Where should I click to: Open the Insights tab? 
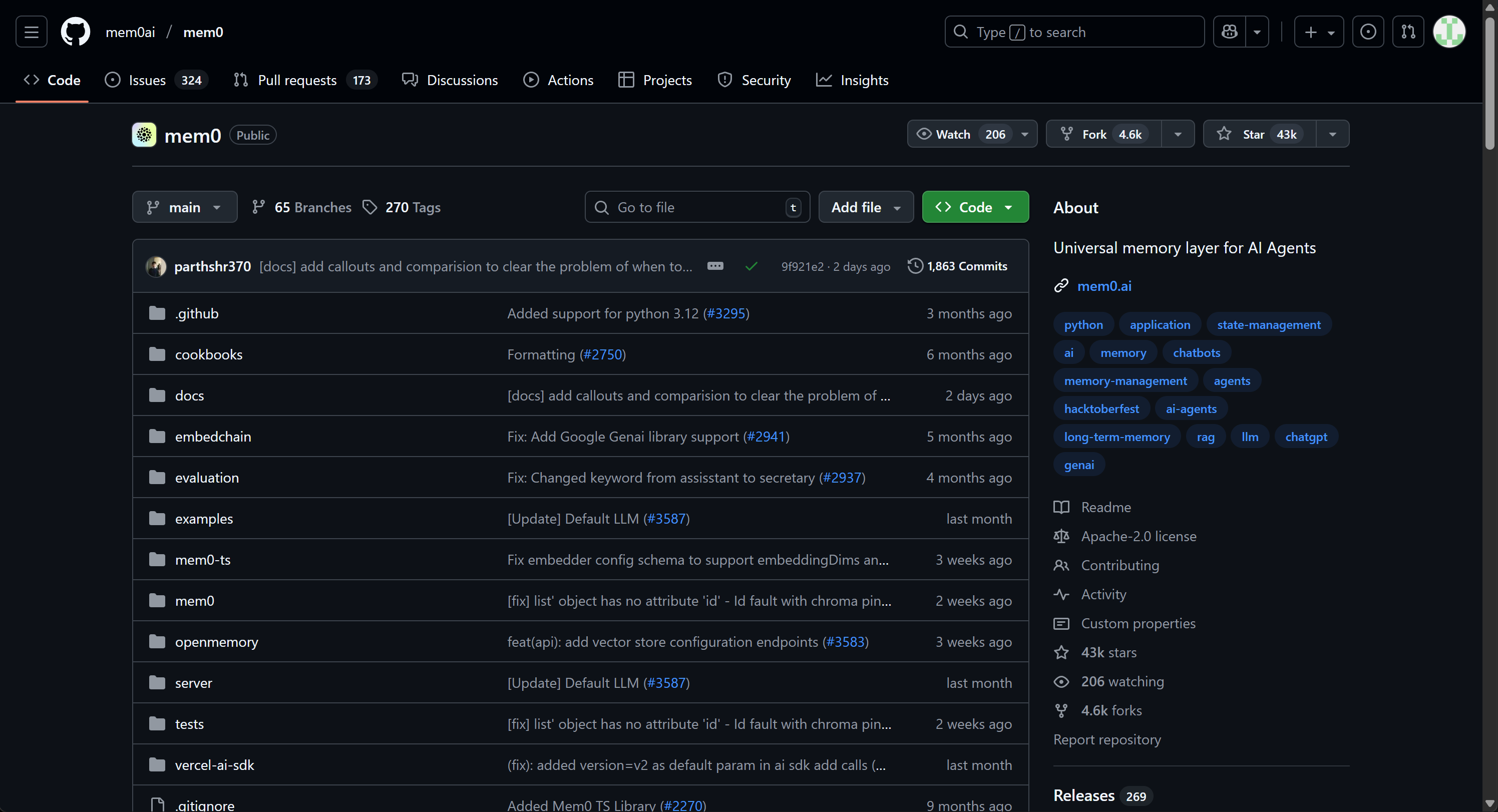point(853,80)
